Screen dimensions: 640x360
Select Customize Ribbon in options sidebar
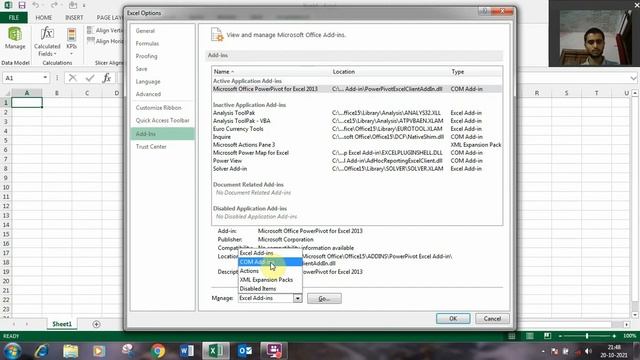[162, 108]
